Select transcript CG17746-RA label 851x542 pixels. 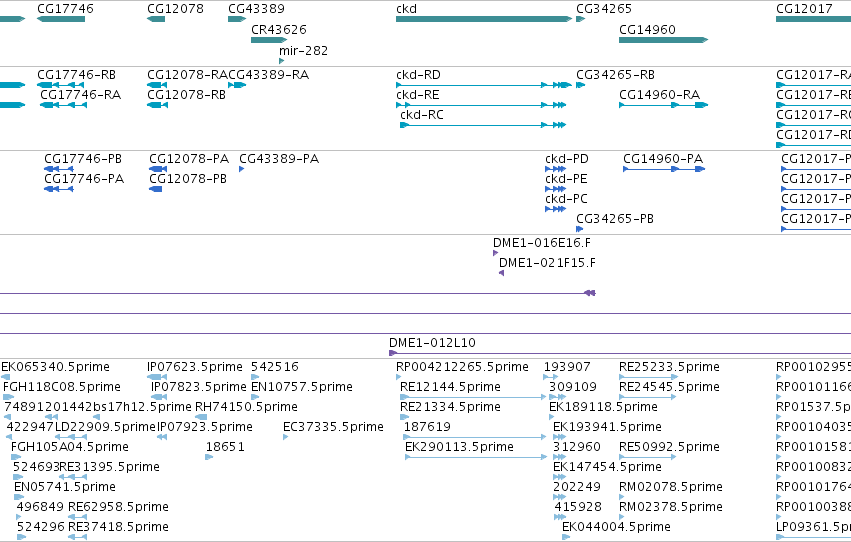pyautogui.click(x=80, y=95)
